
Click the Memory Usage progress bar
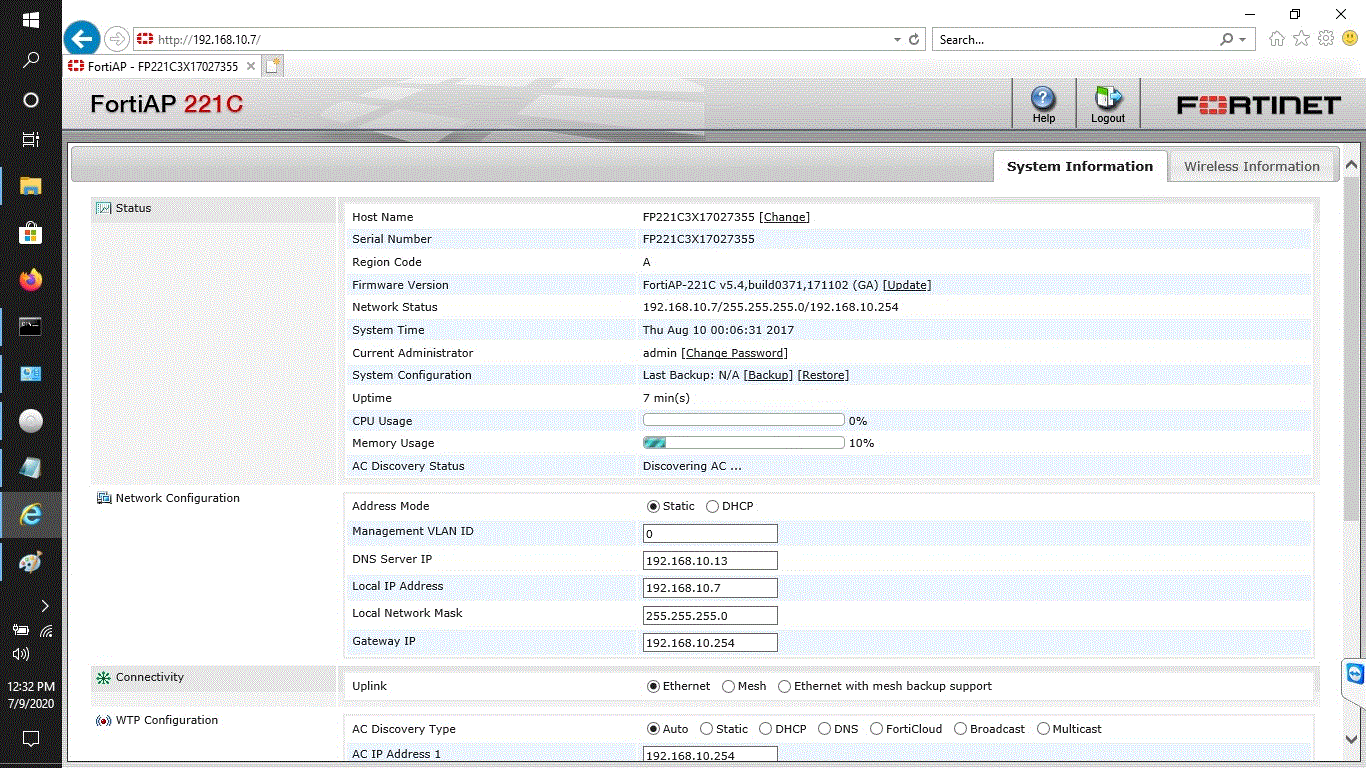tap(743, 443)
